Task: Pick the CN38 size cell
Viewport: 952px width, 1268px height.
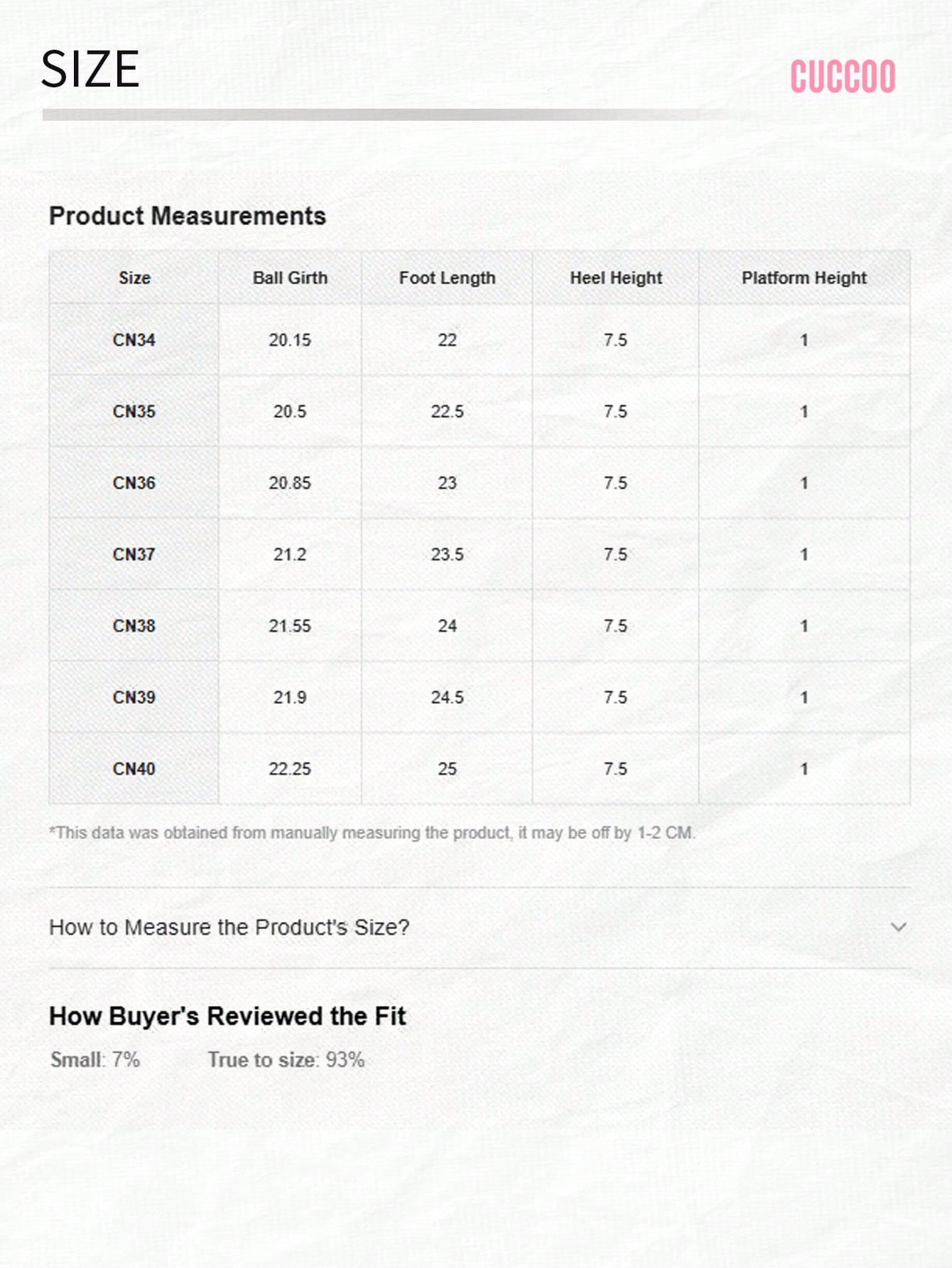Action: pos(134,626)
